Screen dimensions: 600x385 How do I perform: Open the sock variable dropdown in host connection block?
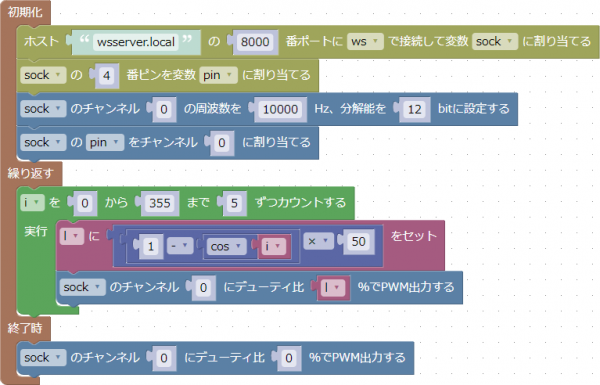point(495,41)
